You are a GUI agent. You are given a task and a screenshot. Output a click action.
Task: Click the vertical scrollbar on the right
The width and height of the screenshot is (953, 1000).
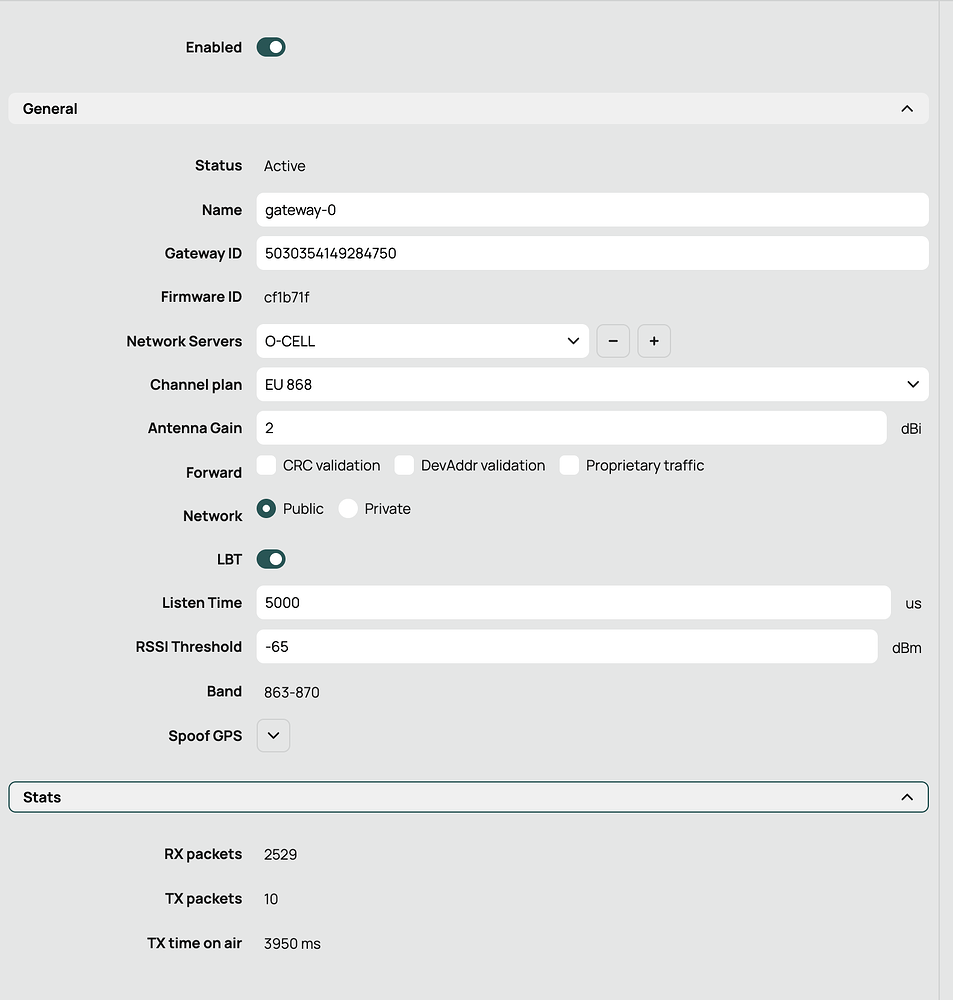(946, 500)
